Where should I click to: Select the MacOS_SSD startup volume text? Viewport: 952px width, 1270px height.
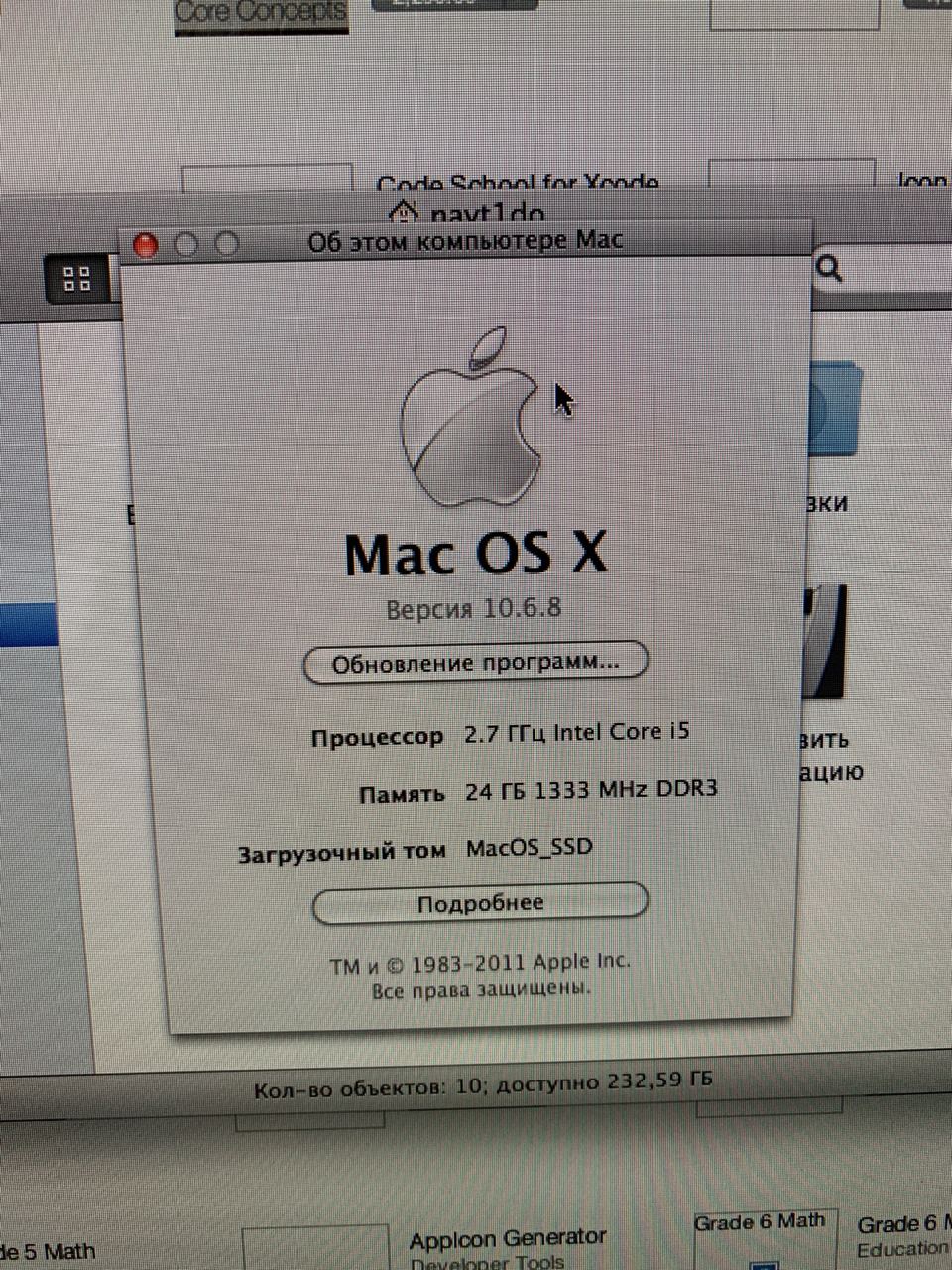point(530,847)
